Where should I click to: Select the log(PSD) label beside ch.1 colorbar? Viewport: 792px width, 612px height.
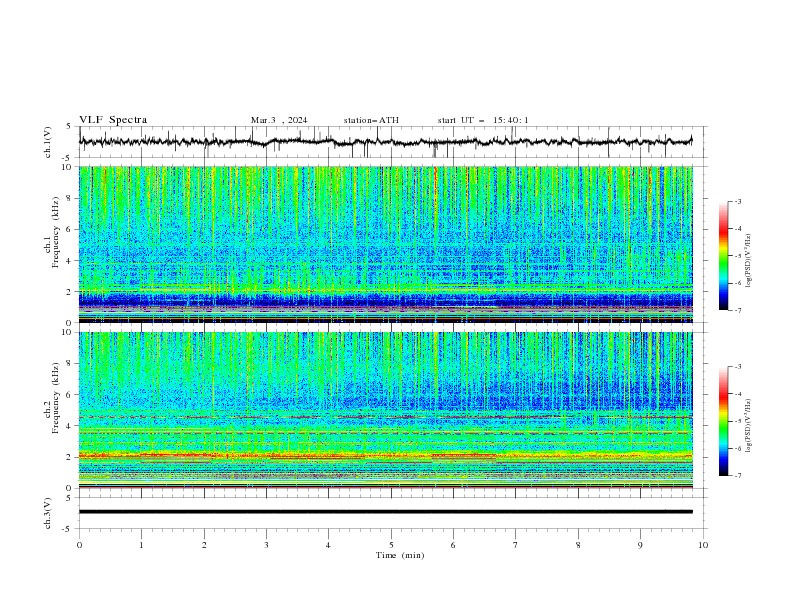coord(748,261)
